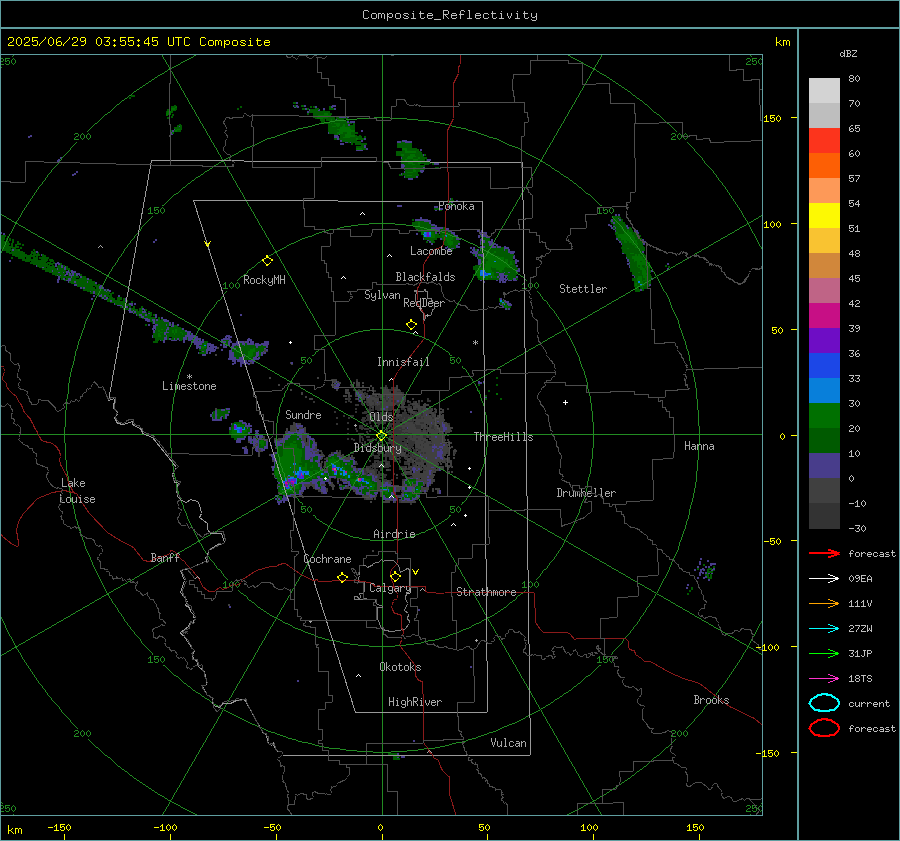Select the bright yellow 54-51 dBZ swatch
This screenshot has width=900, height=841.
[x=824, y=216]
